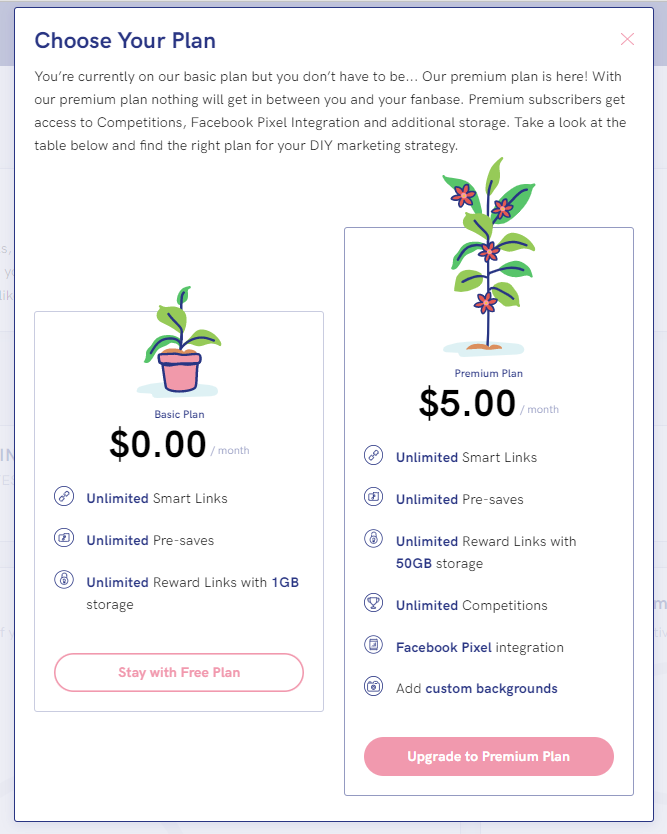667x834 pixels.
Task: Click the Reward Links lock icon in Premium Plan
Action: tap(373, 540)
